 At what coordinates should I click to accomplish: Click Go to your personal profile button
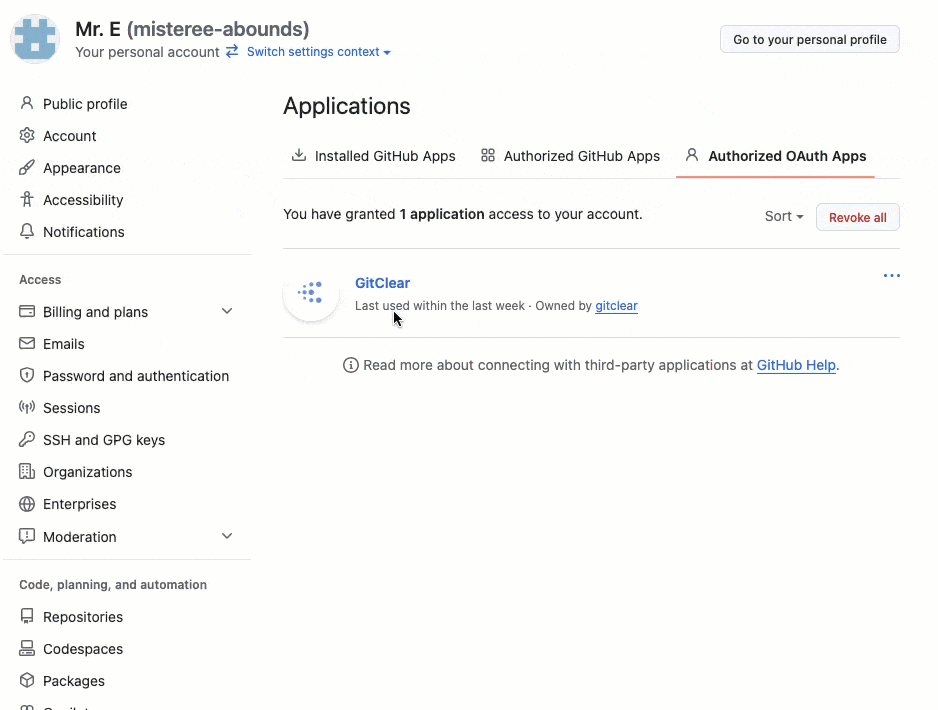click(x=809, y=40)
